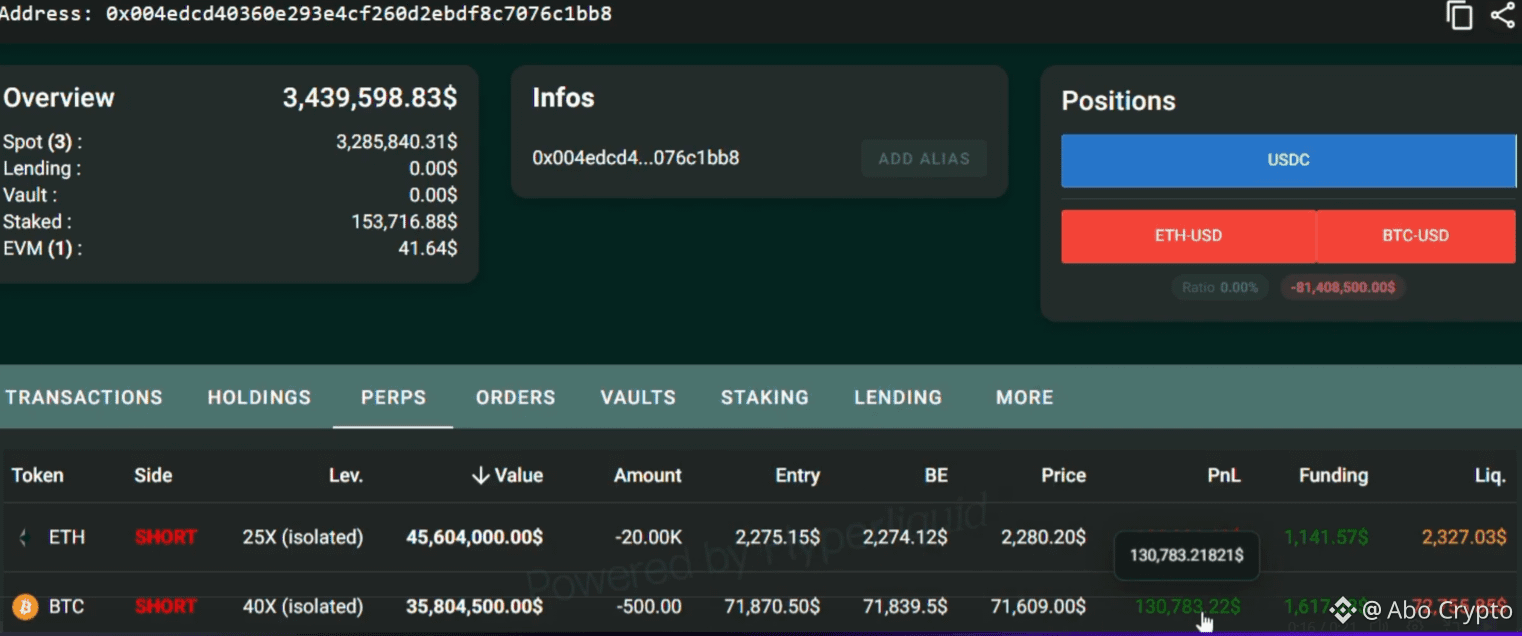Click the Overview total 3,439,598.83$

pyautogui.click(x=370, y=98)
